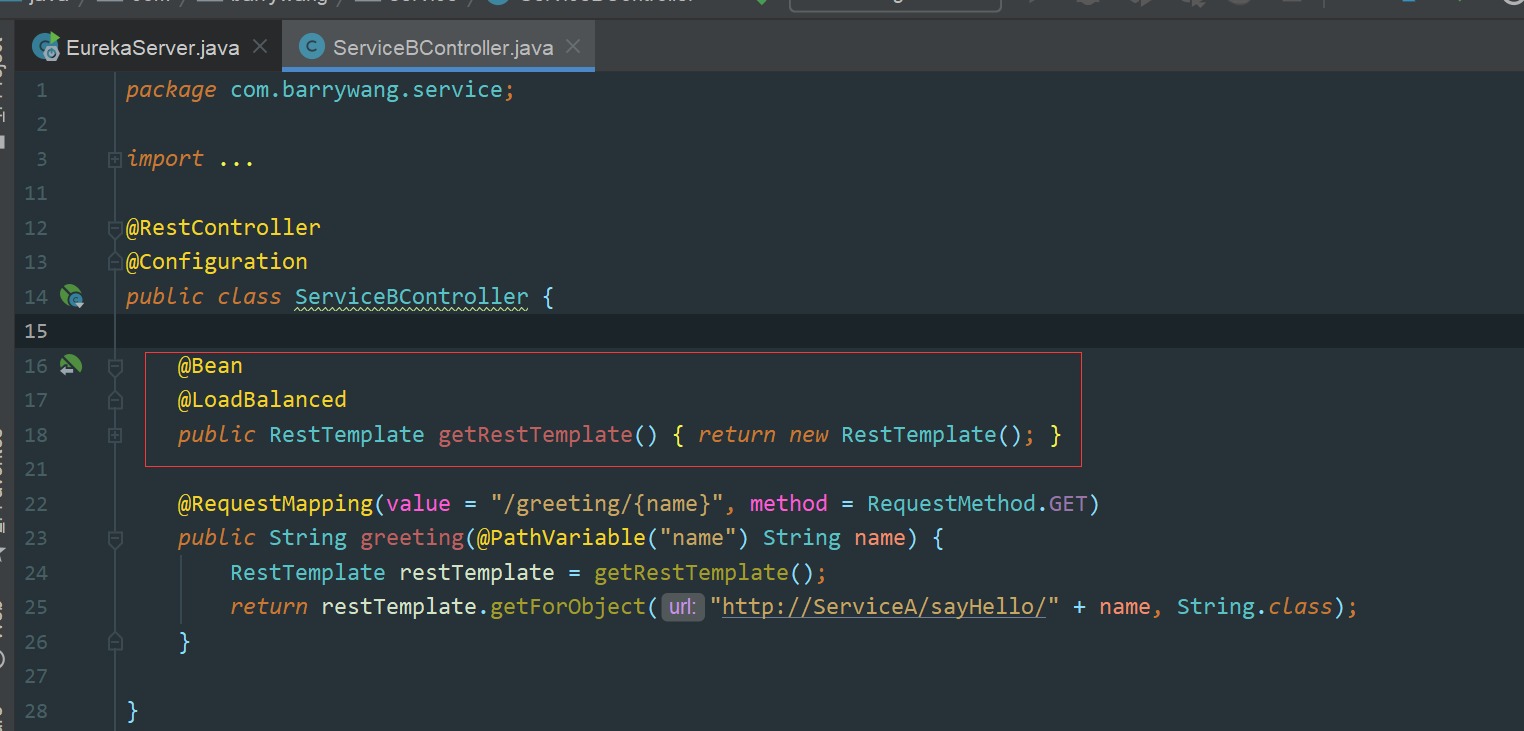Screen dimensions: 1524x731
Task: Collapse fold marker at @Configuration line
Action: click(115, 262)
